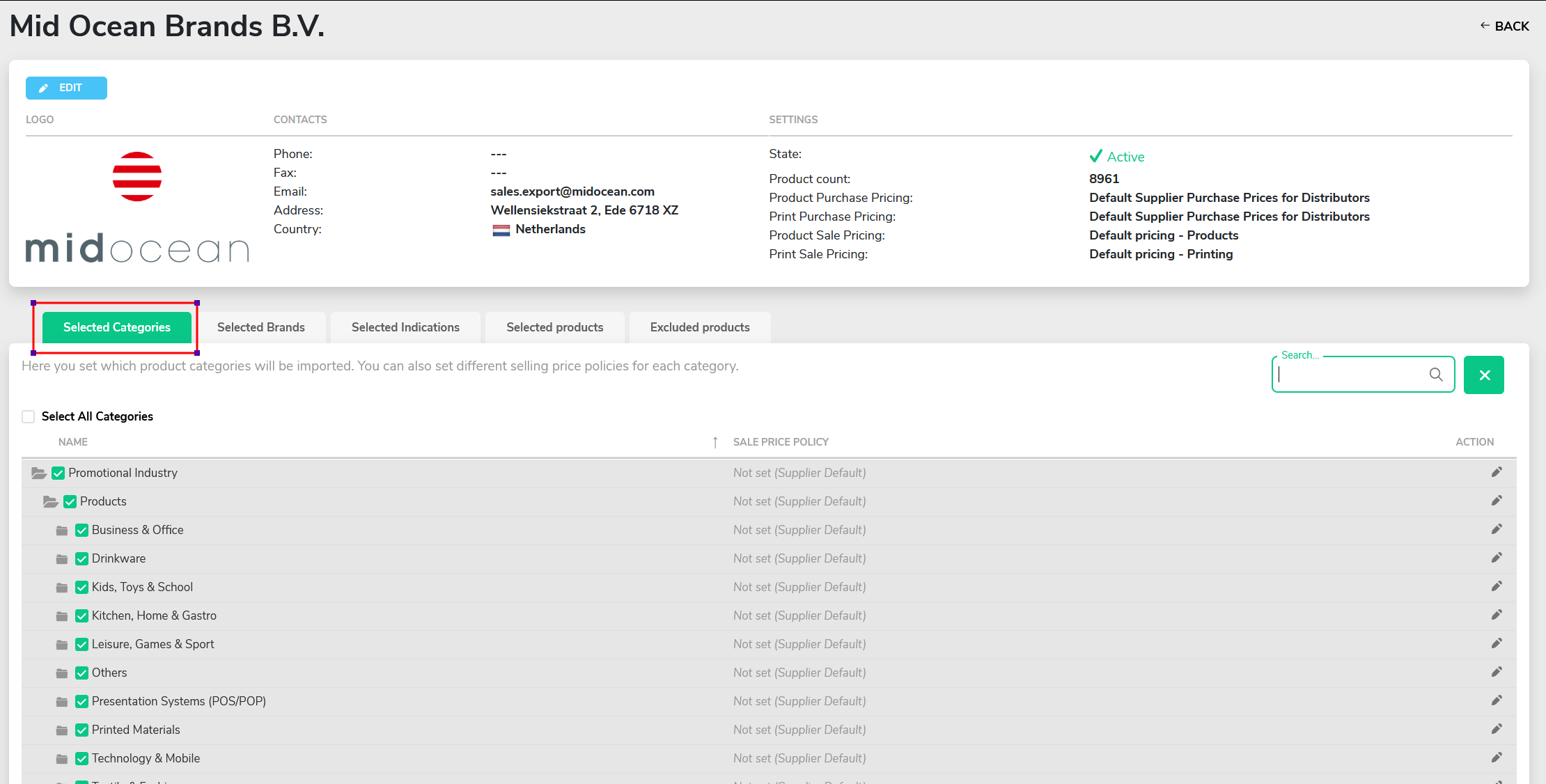This screenshot has width=1546, height=784.
Task: Edit sale price policy for Kitchen, Home & Gastro
Action: pos(1497,615)
